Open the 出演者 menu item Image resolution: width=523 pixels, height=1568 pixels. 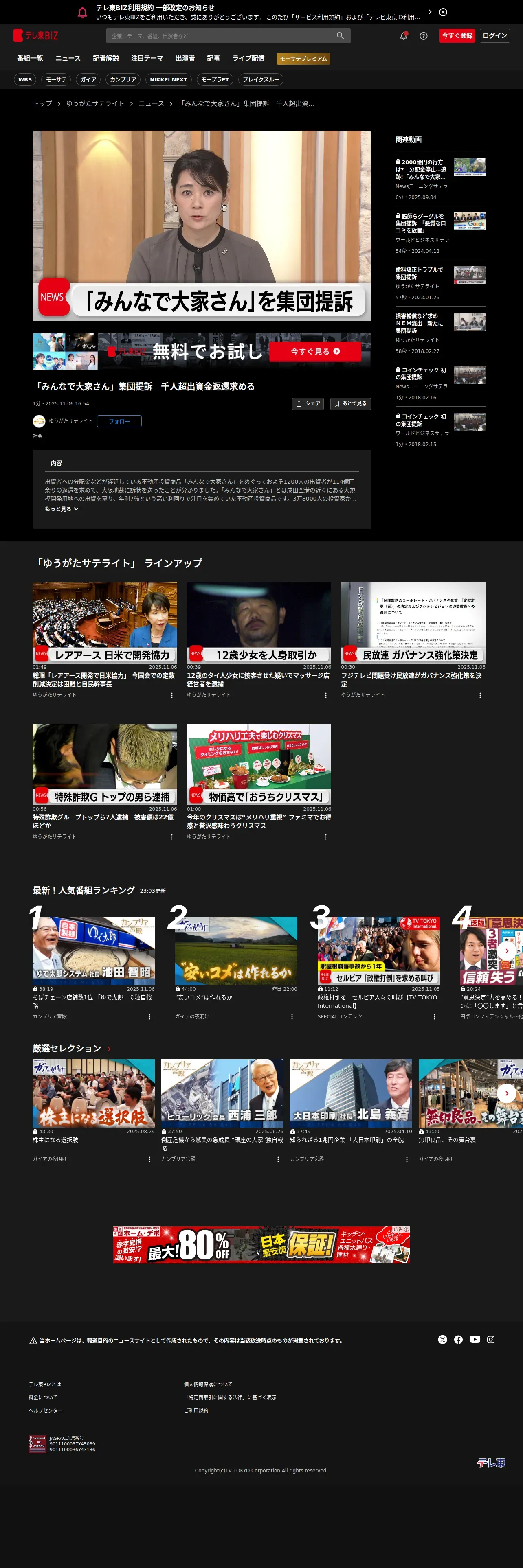(x=185, y=59)
